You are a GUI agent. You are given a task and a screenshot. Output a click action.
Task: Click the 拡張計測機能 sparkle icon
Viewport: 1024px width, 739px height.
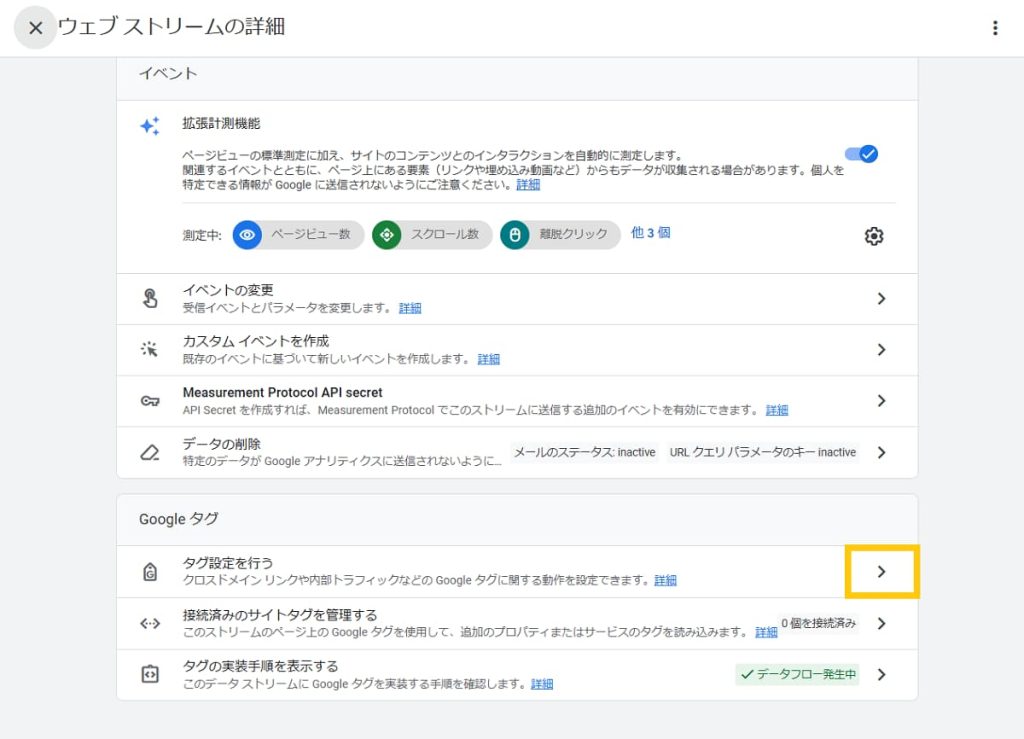(x=149, y=126)
